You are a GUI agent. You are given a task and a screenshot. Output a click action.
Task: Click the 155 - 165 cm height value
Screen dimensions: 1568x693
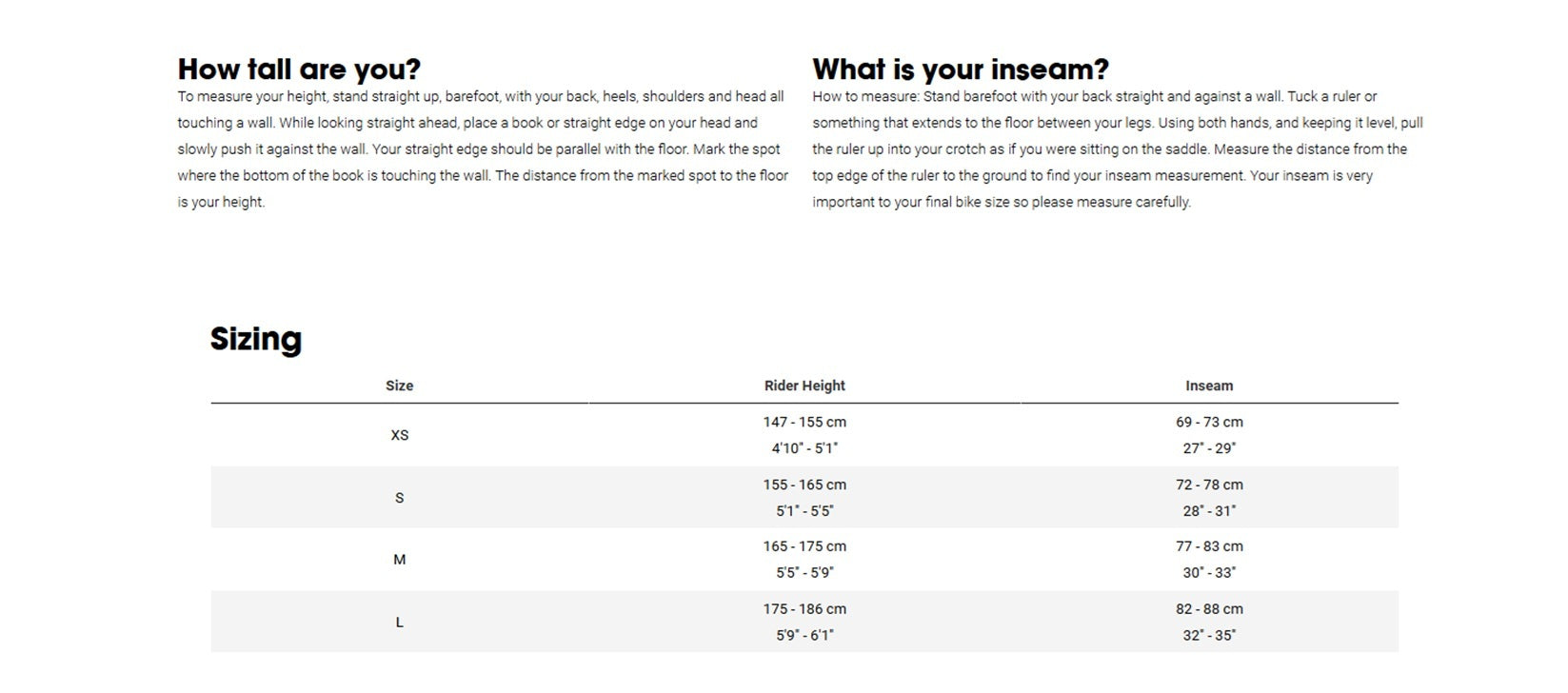pyautogui.click(x=804, y=485)
